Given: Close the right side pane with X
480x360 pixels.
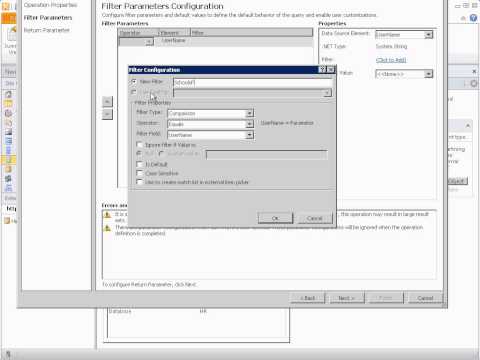Looking at the screenshot, I should [x=475, y=71].
